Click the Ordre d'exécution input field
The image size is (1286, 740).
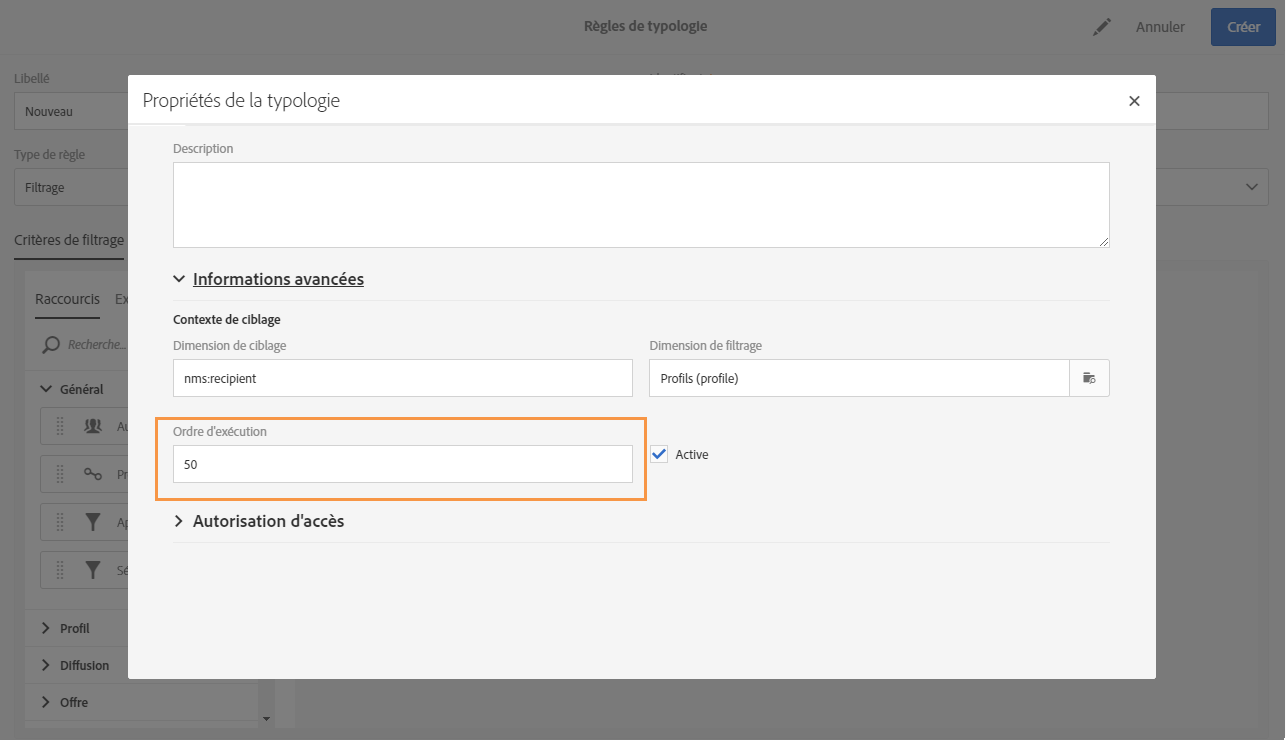coord(402,464)
